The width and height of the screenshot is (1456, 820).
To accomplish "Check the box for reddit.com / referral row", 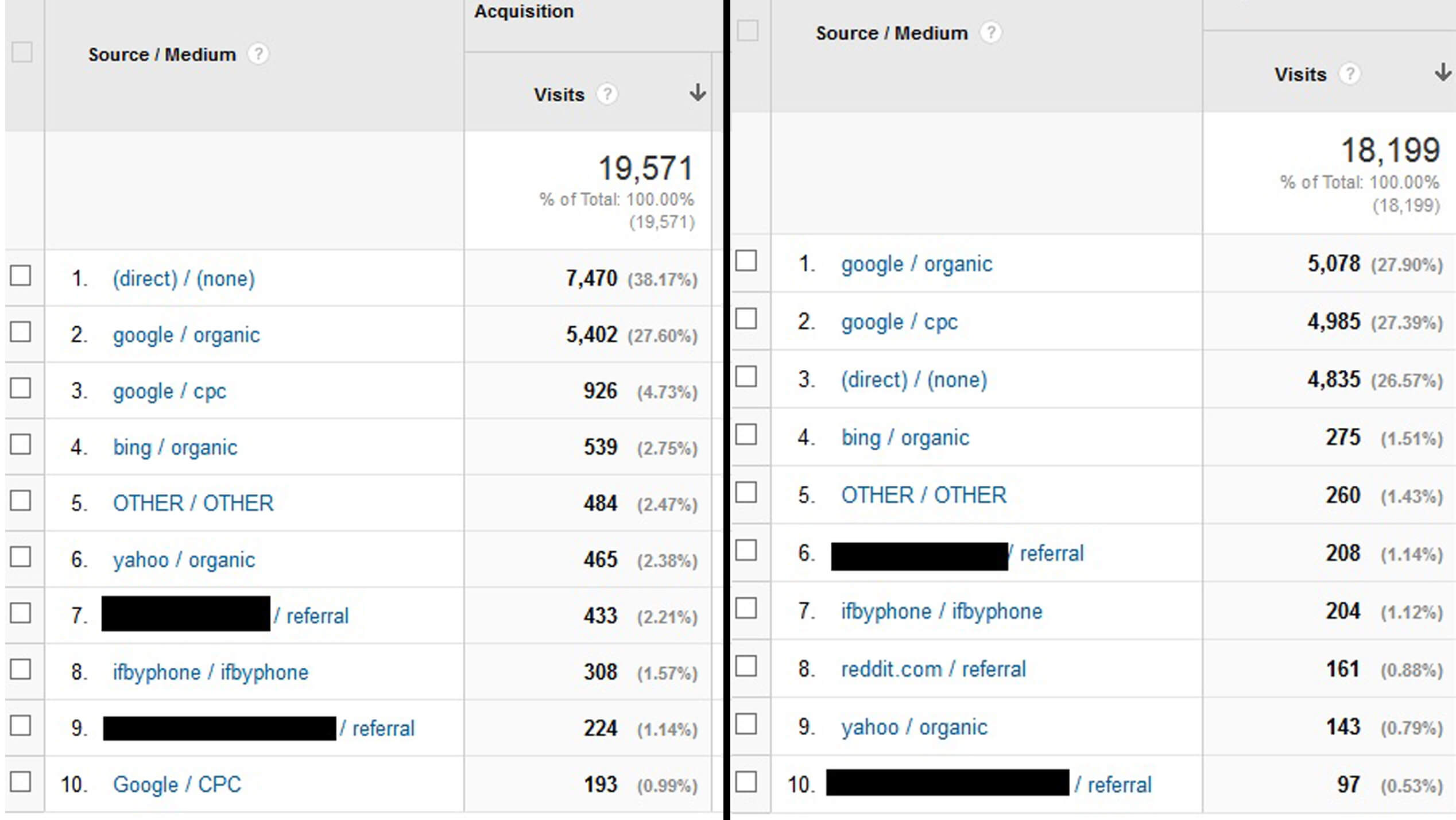I will click(746, 666).
